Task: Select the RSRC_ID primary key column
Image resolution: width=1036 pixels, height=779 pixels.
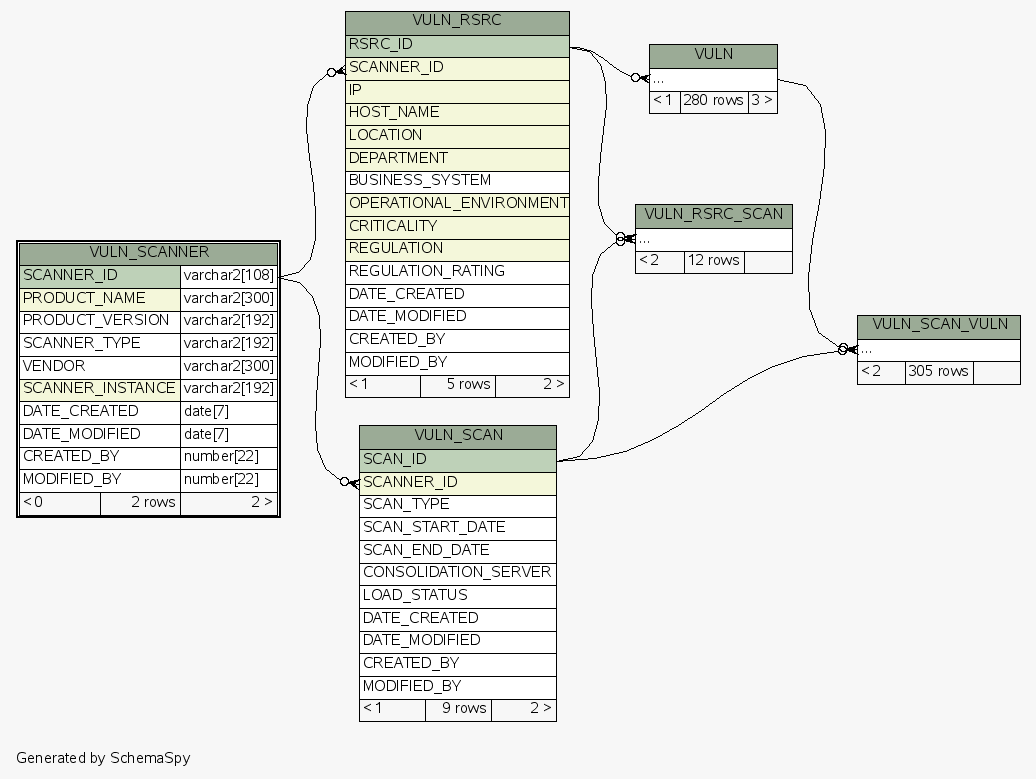Action: tap(457, 44)
